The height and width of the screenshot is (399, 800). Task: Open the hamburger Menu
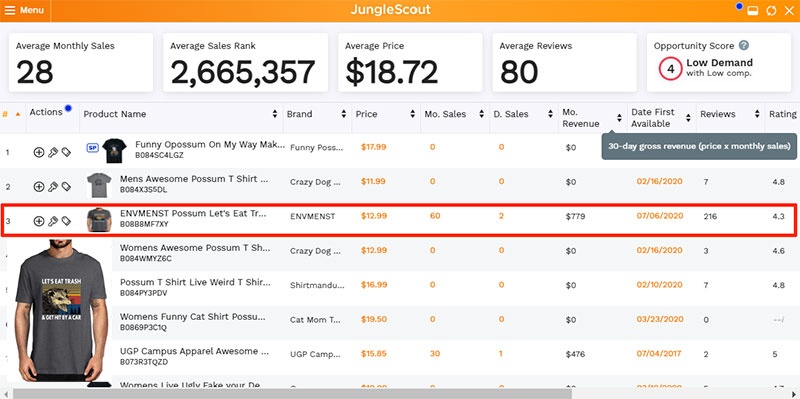coord(24,11)
